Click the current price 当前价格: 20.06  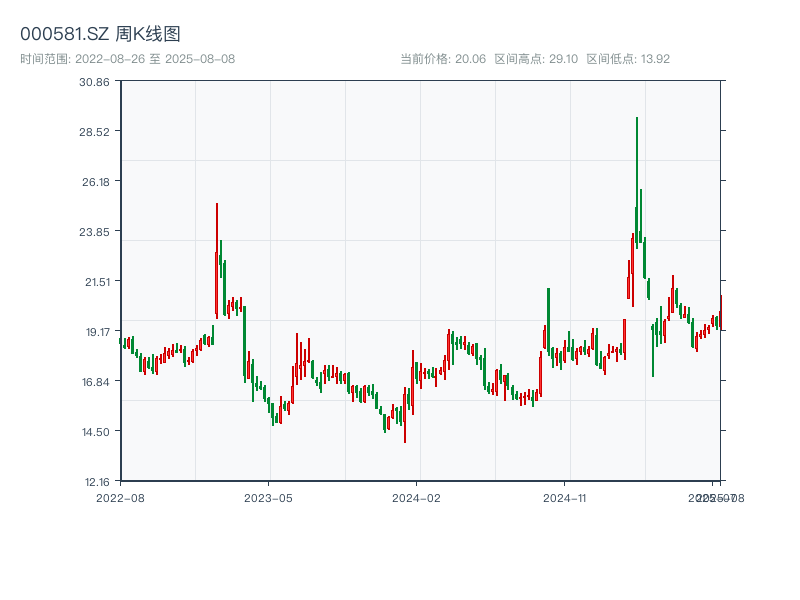click(x=443, y=59)
